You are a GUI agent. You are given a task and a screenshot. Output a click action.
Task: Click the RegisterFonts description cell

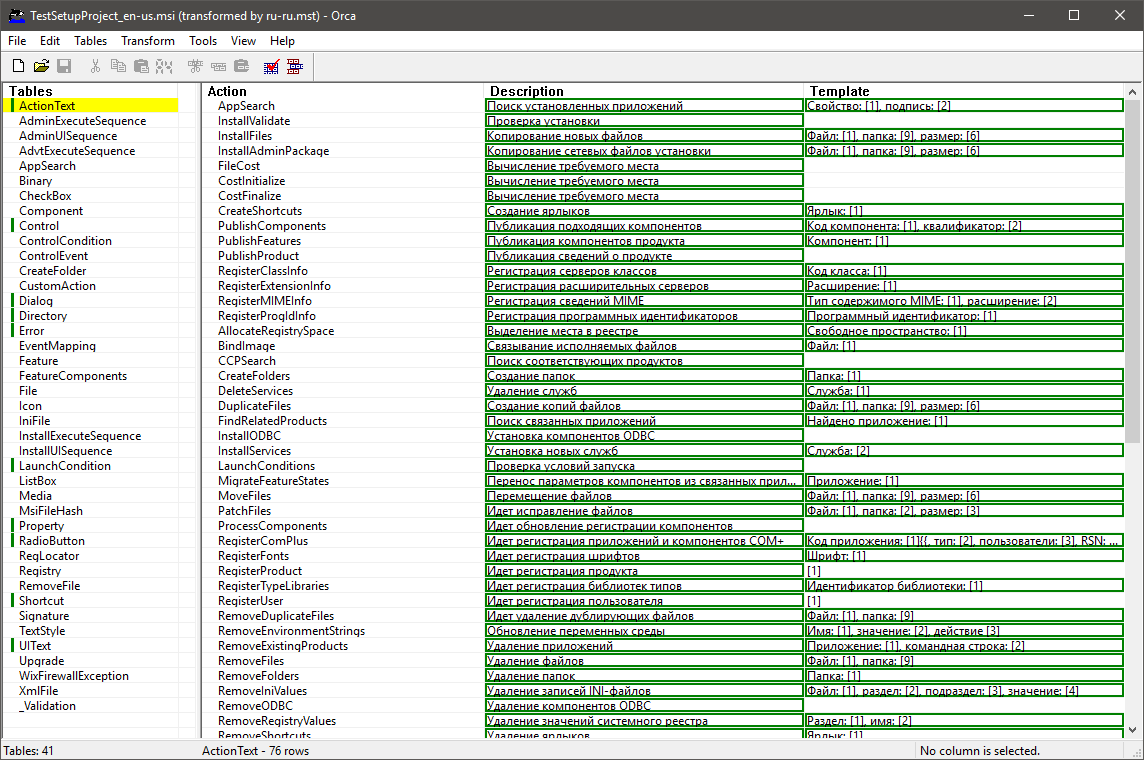600,555
